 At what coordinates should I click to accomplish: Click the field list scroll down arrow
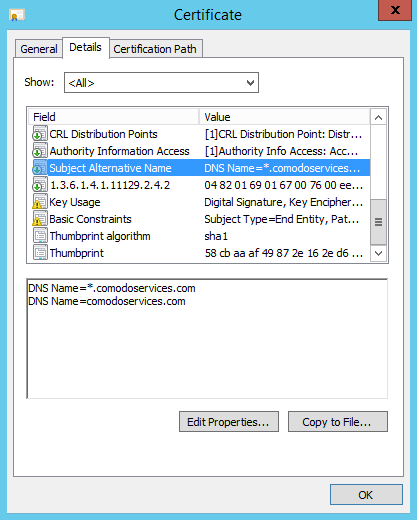coord(378,253)
